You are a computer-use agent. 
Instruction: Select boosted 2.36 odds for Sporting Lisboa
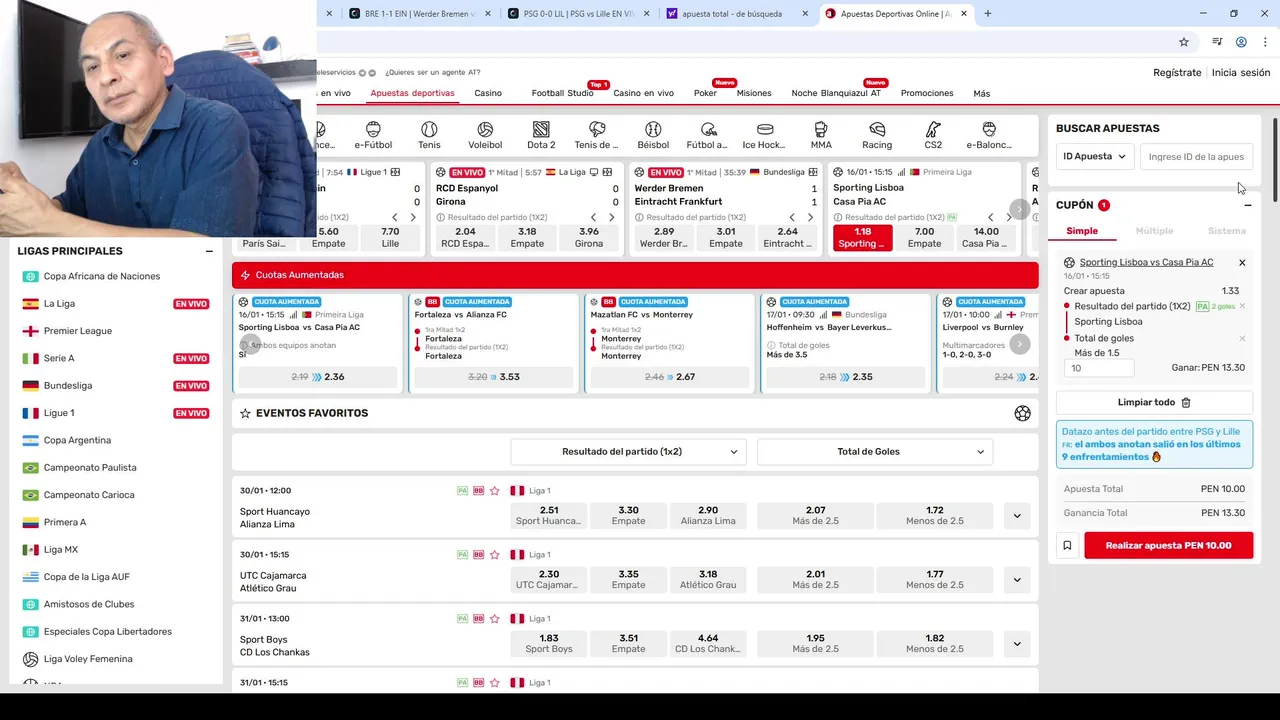318,377
